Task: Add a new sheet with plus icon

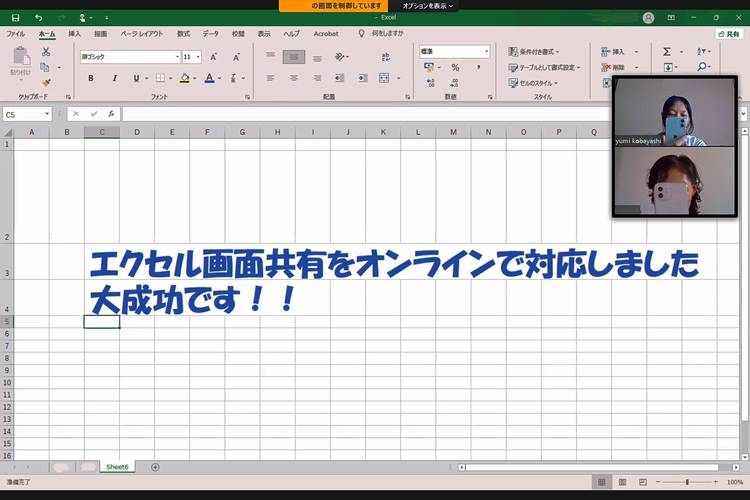Action: (x=155, y=467)
